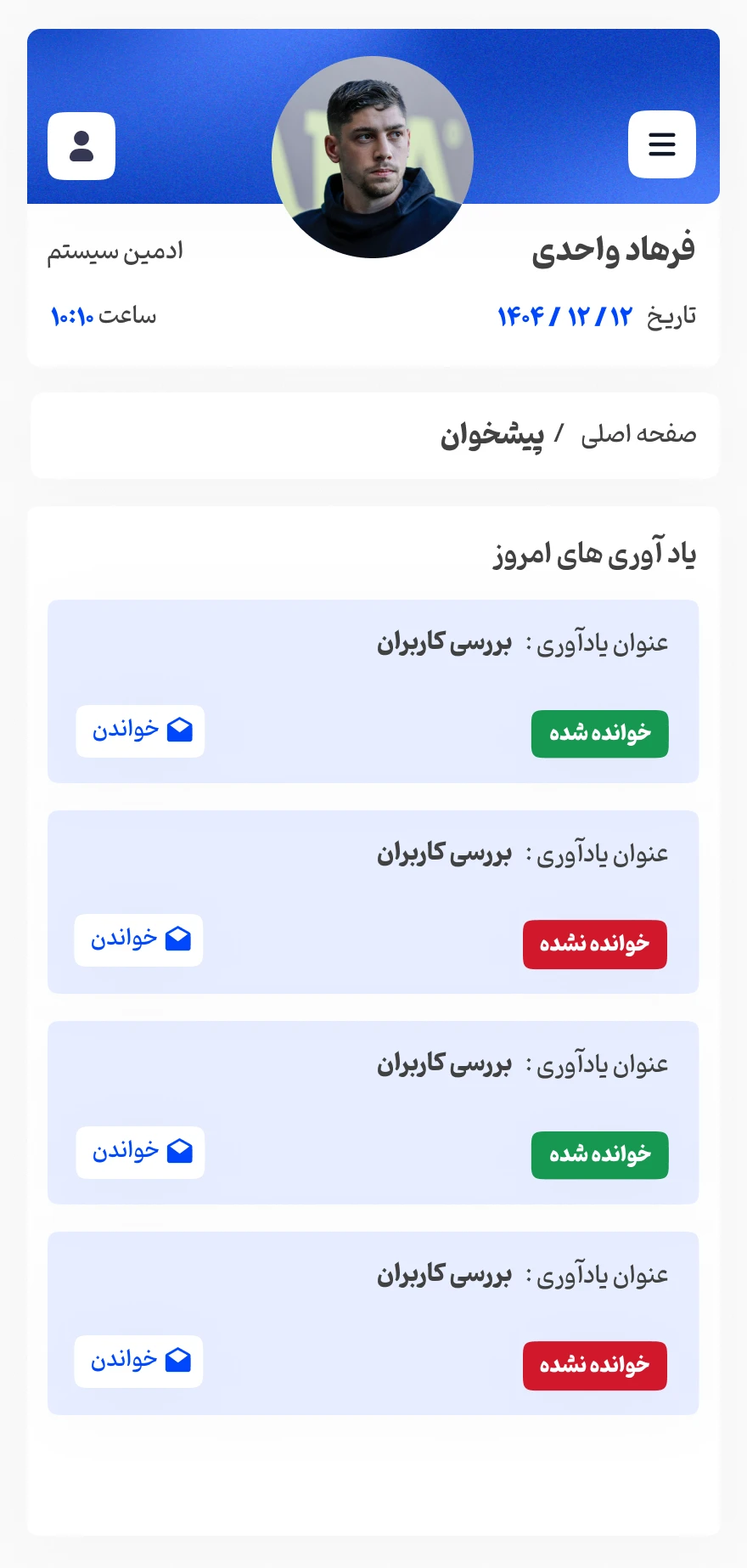Open the first reminder's خواندن button
Screen dimensions: 747x1568
click(140, 730)
